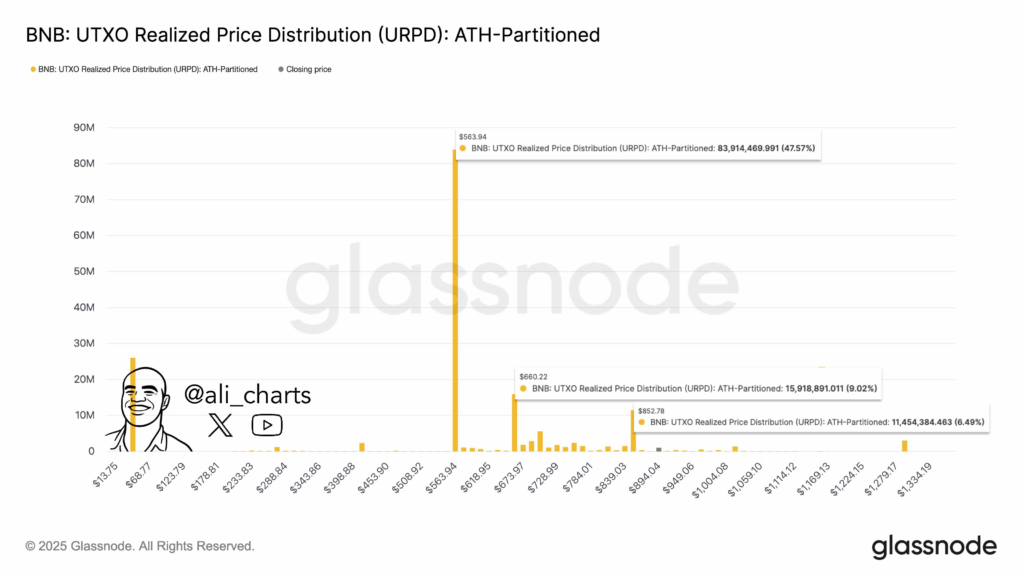Click the YouTube play icon

[x=266, y=425]
